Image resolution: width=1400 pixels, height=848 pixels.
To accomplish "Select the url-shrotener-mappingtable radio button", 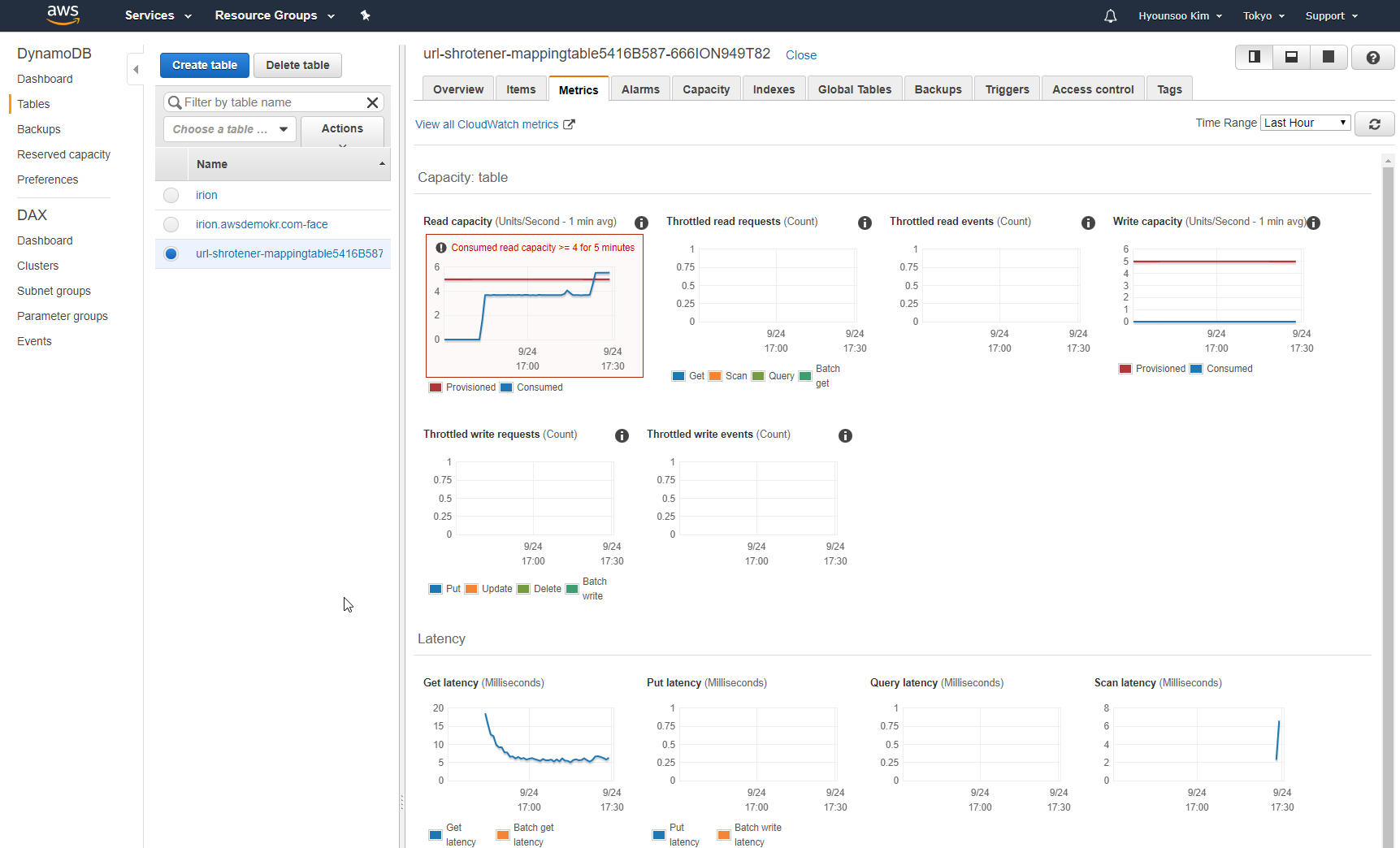I will point(171,253).
